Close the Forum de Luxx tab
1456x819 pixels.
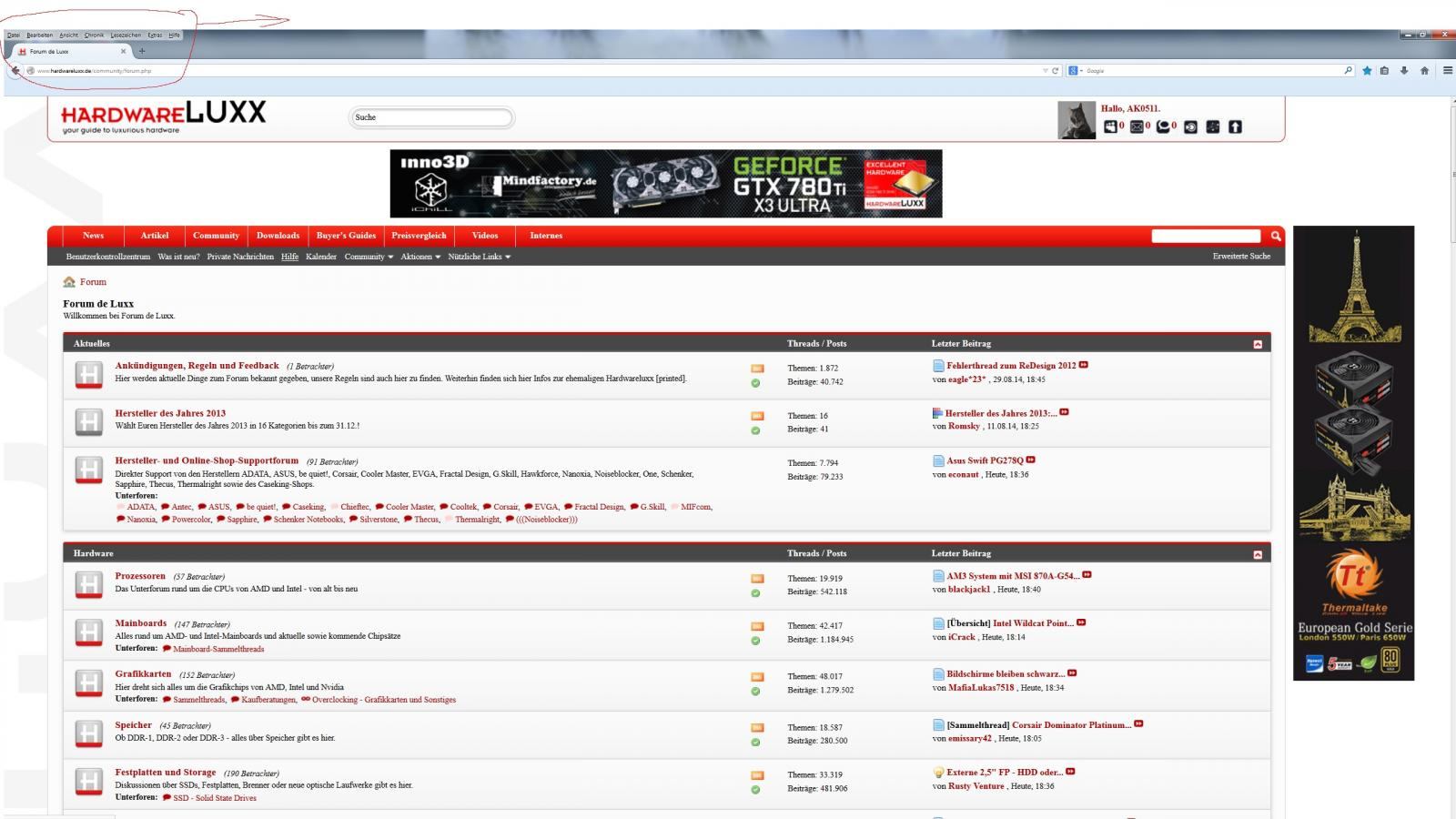click(x=124, y=51)
